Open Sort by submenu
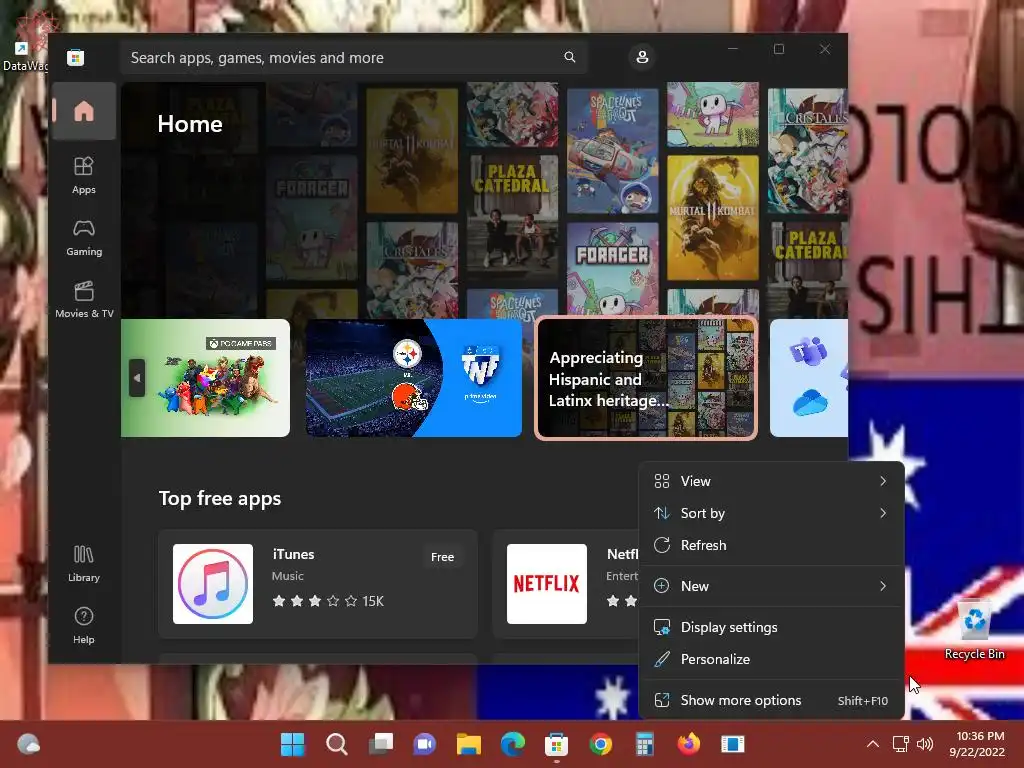This screenshot has width=1024, height=768. click(771, 513)
